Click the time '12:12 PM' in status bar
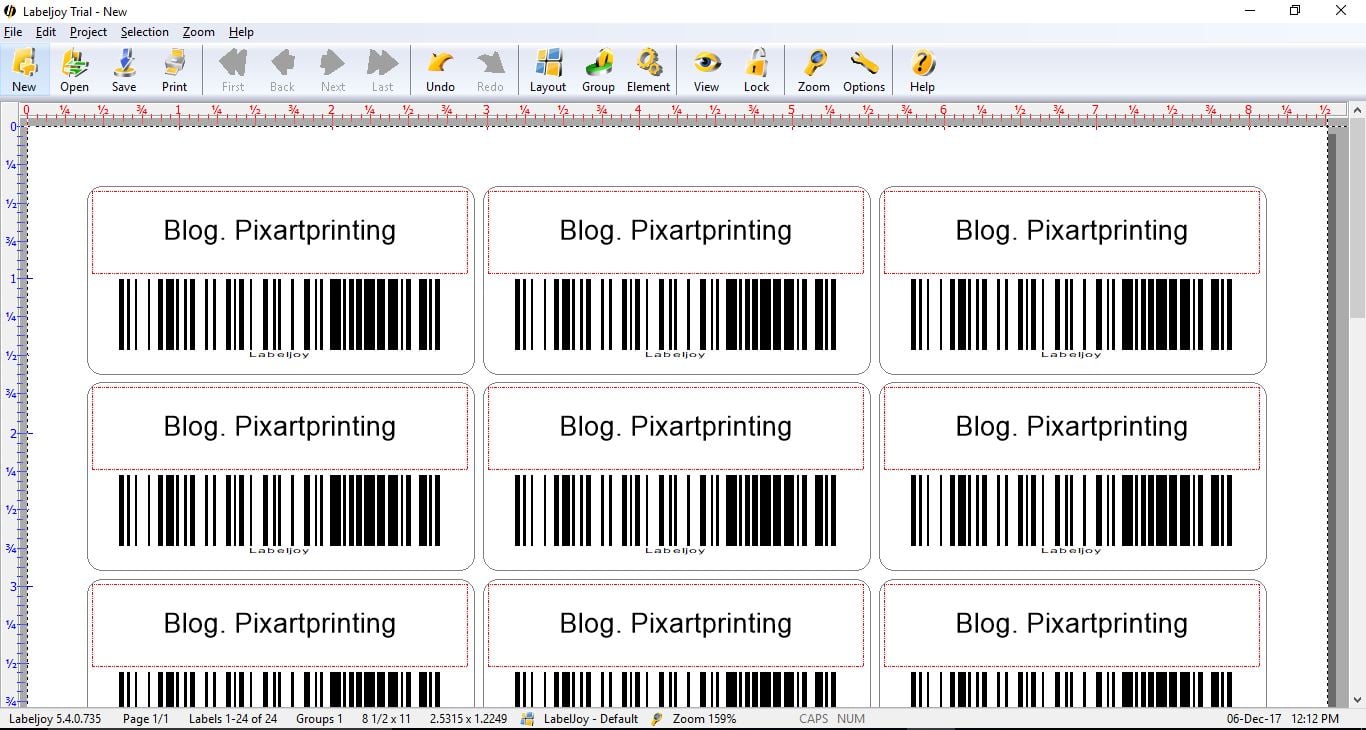The image size is (1366, 730). point(1315,719)
